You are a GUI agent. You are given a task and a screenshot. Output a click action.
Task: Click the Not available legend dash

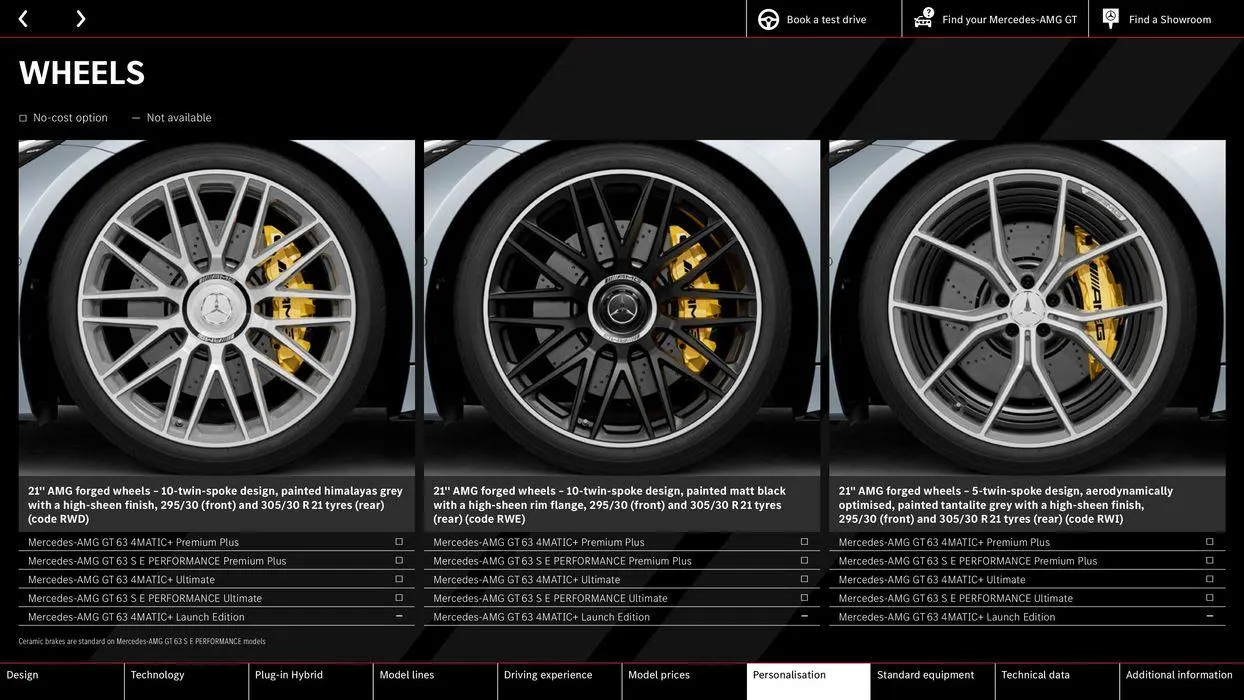(x=136, y=118)
